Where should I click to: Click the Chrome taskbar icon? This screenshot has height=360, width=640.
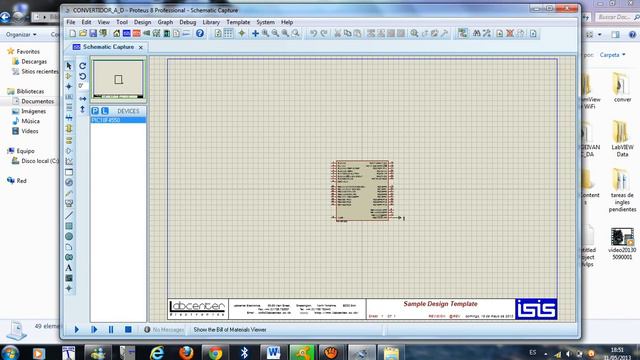(215, 352)
